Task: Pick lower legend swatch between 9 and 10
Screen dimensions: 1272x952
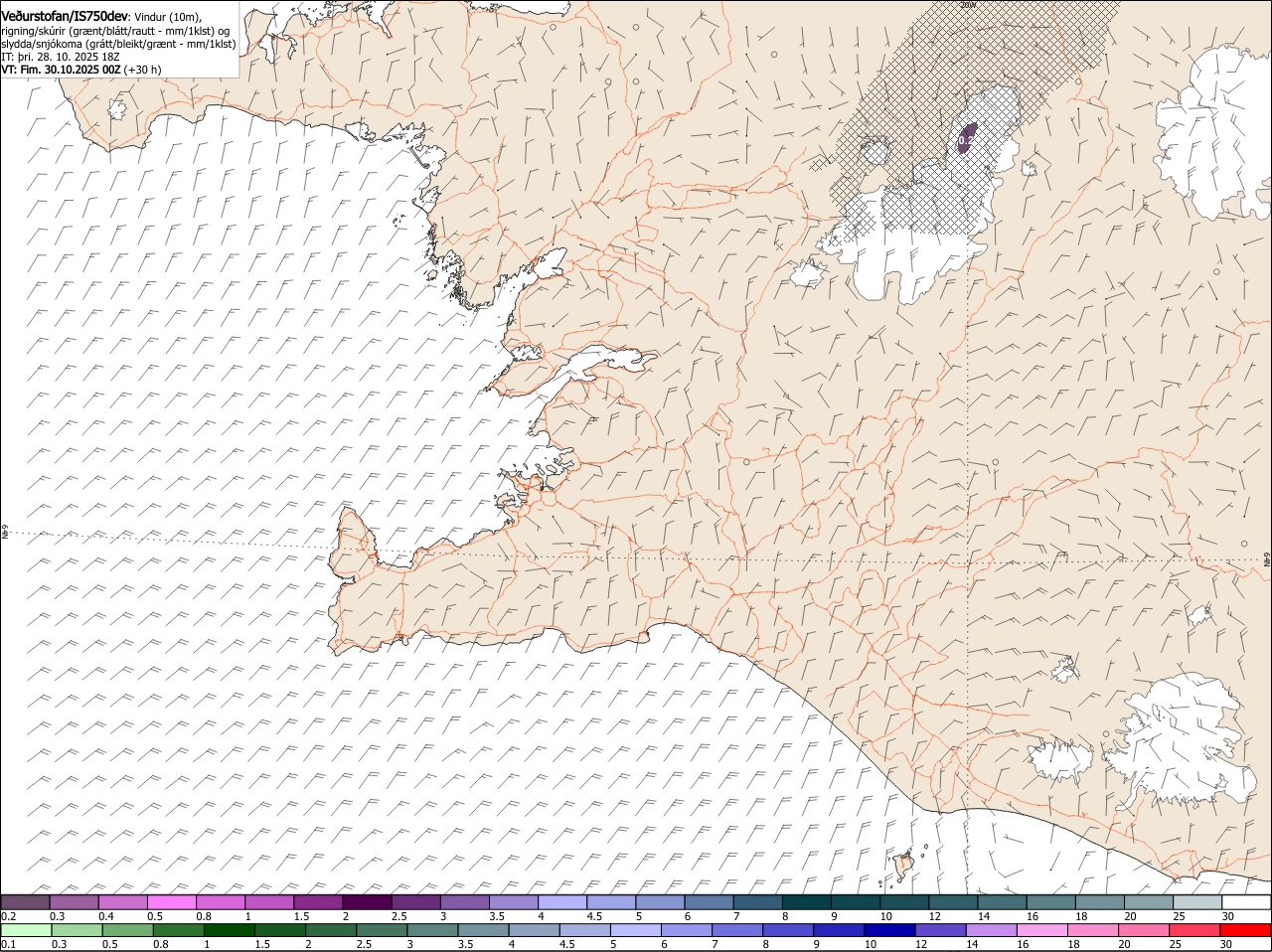Action: (838, 930)
